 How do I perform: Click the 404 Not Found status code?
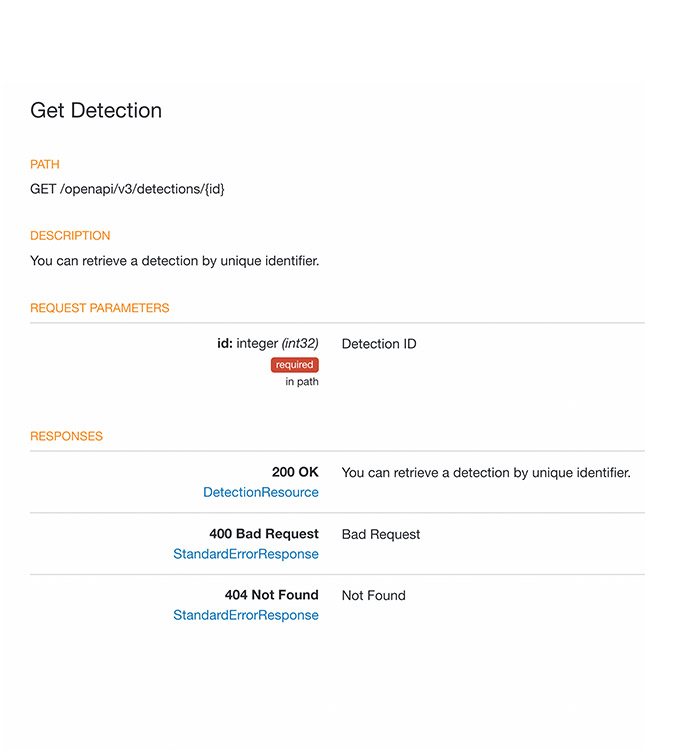271,595
